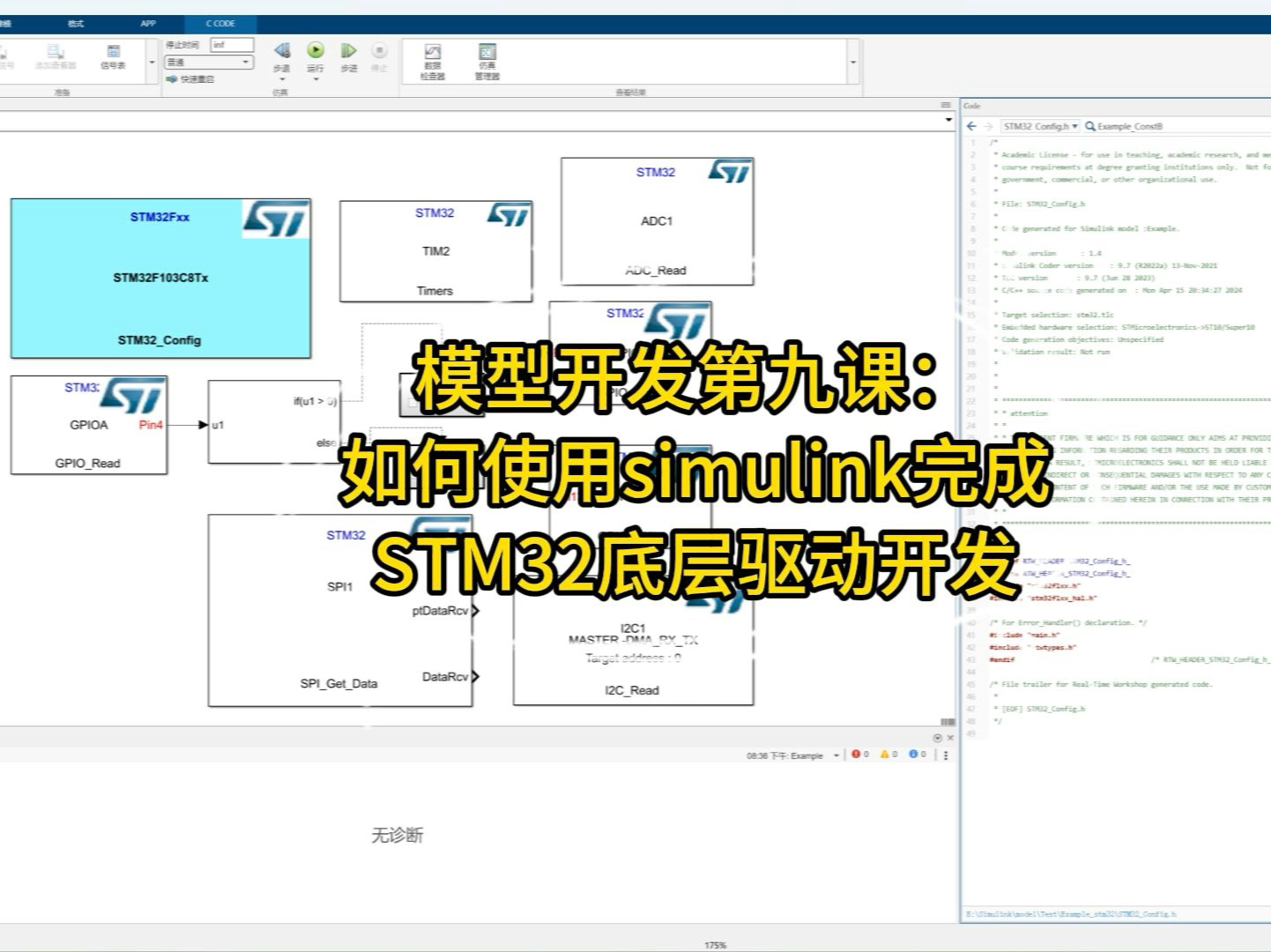Open the simulation mode 普通 dropdown
Viewport: 1271px width, 952px height.
[209, 62]
